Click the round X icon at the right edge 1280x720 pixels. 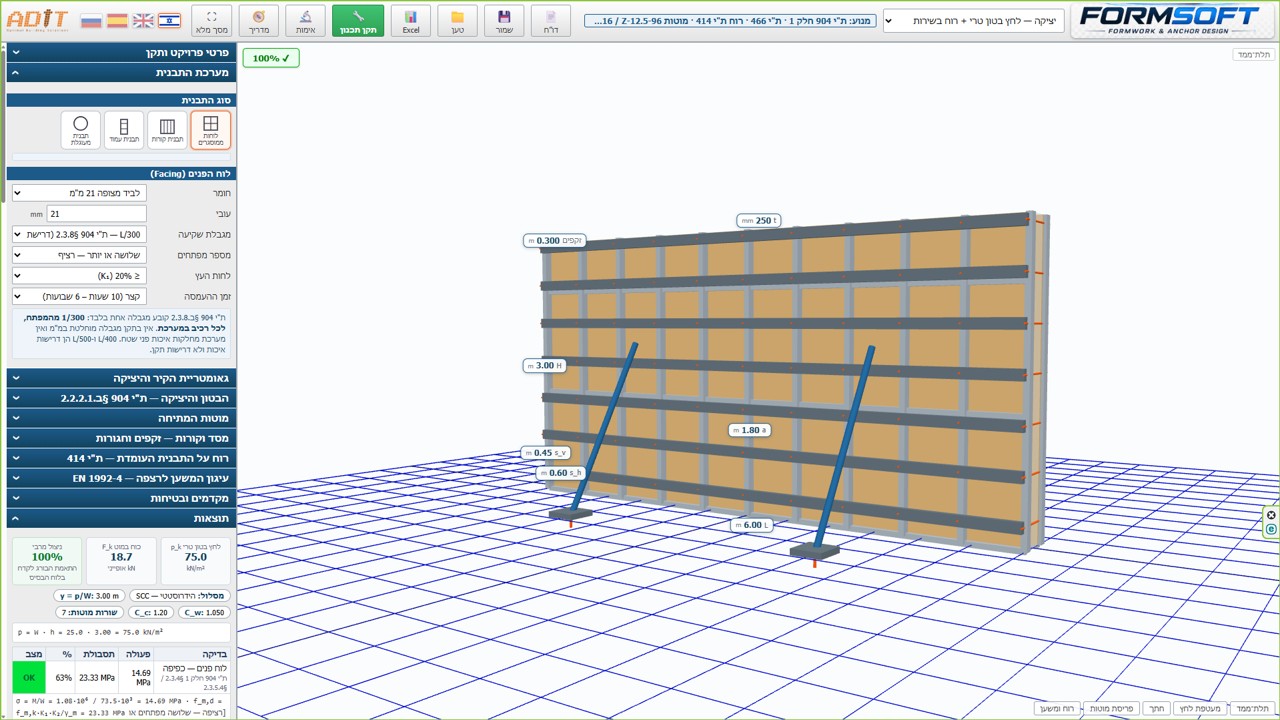[1271, 515]
